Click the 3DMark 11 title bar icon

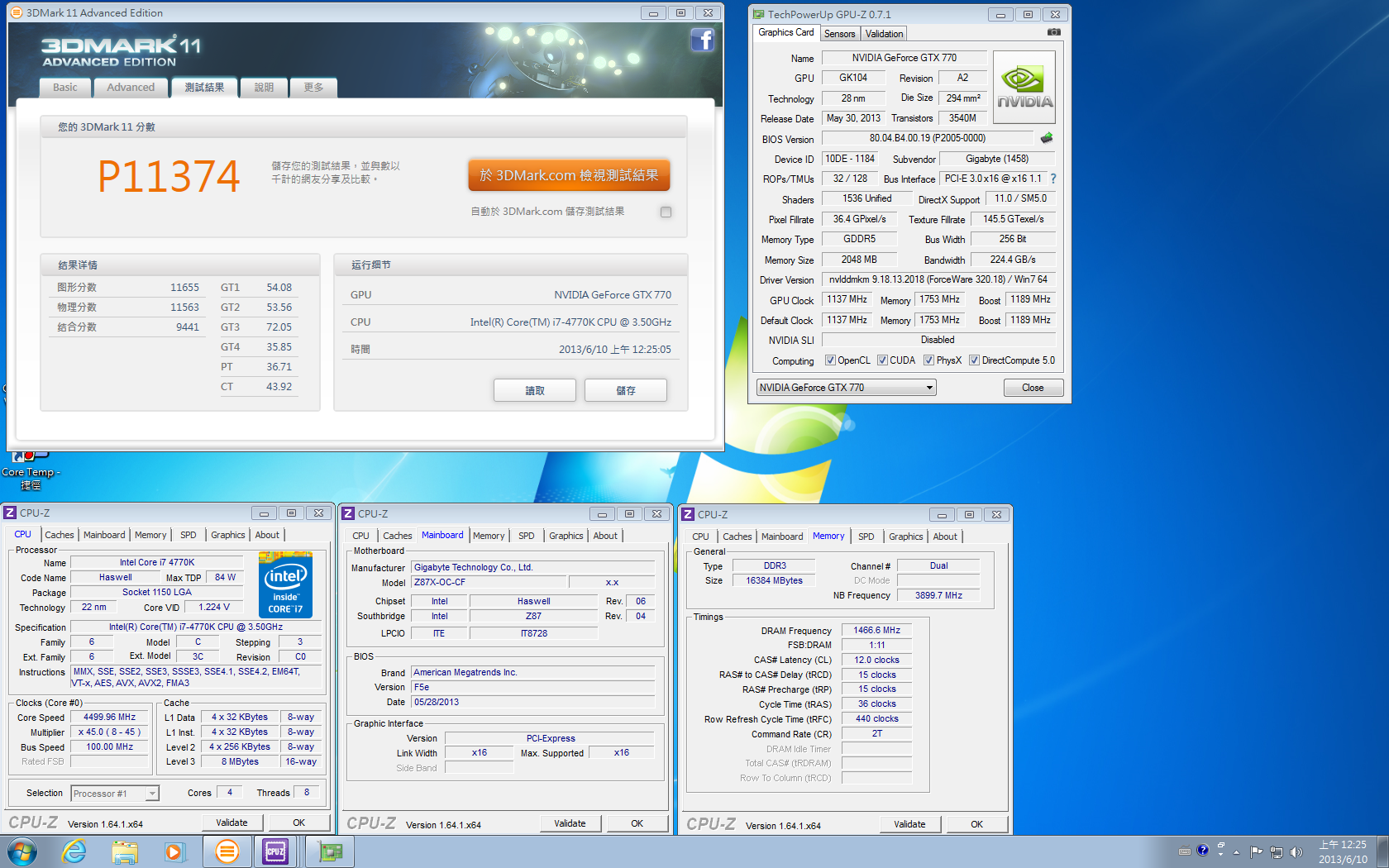click(17, 12)
